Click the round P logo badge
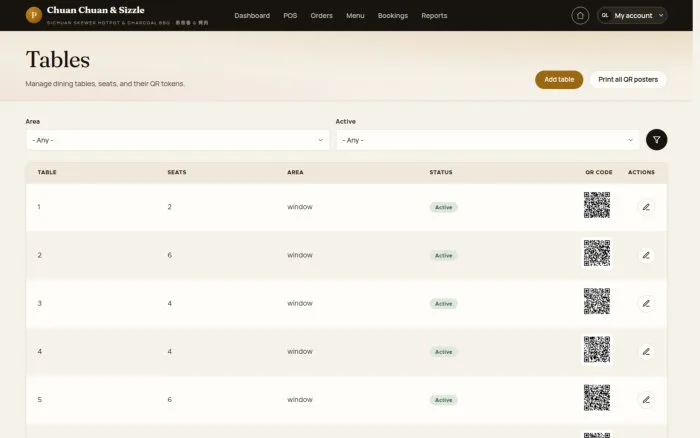700x438 pixels. [x=34, y=15]
